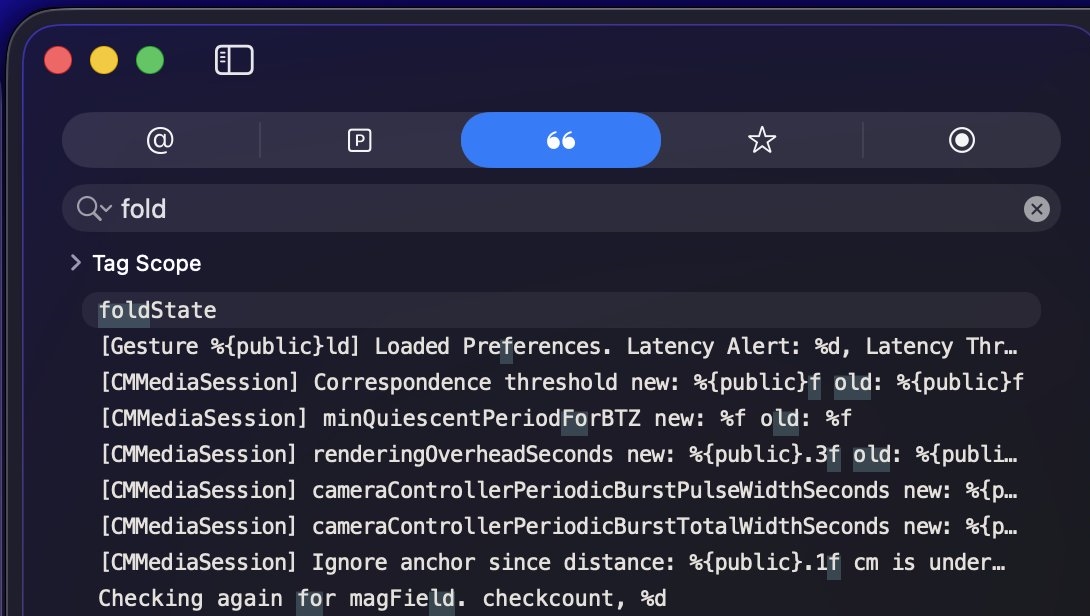1090x616 pixels.
Task: Select the 'Checking again for magField' row
Action: [x=561, y=598]
